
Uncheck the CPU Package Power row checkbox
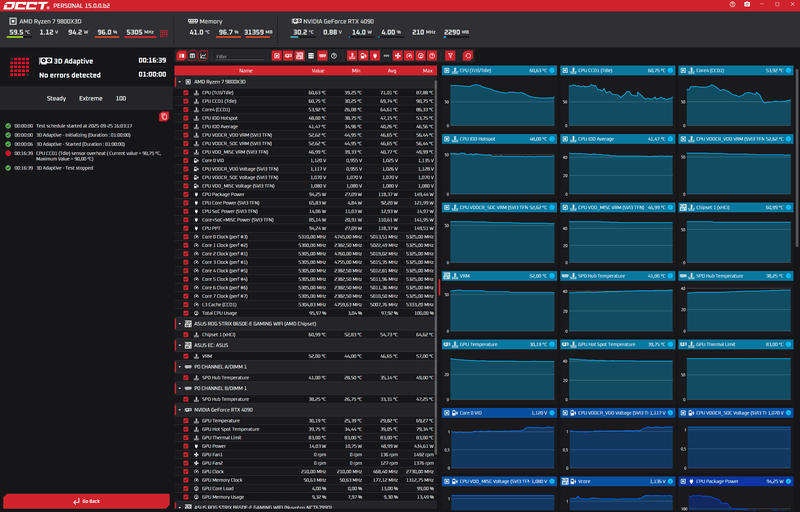[x=186, y=194]
